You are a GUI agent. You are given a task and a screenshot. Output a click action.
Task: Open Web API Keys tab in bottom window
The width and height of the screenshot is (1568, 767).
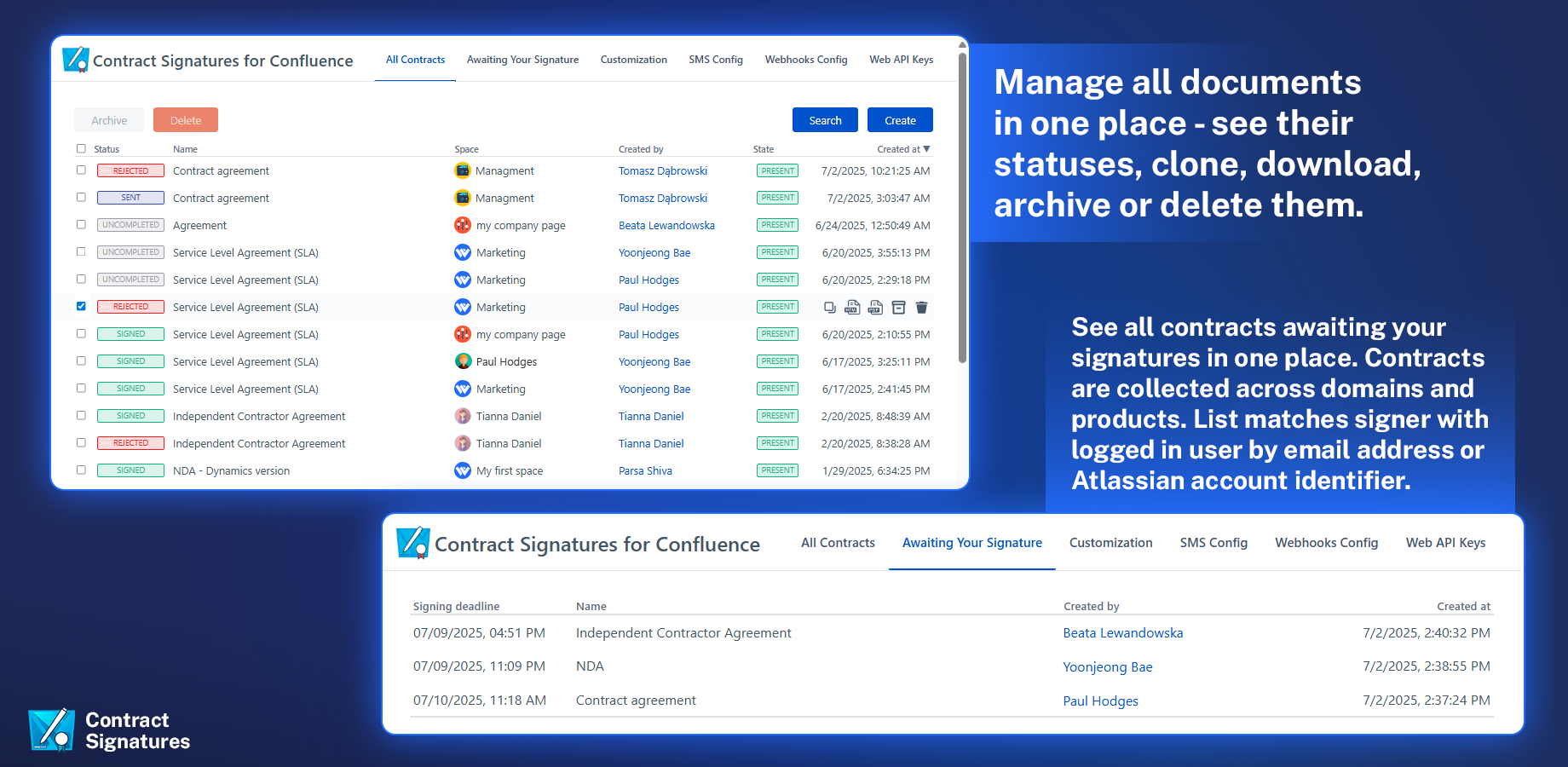[x=1445, y=543]
